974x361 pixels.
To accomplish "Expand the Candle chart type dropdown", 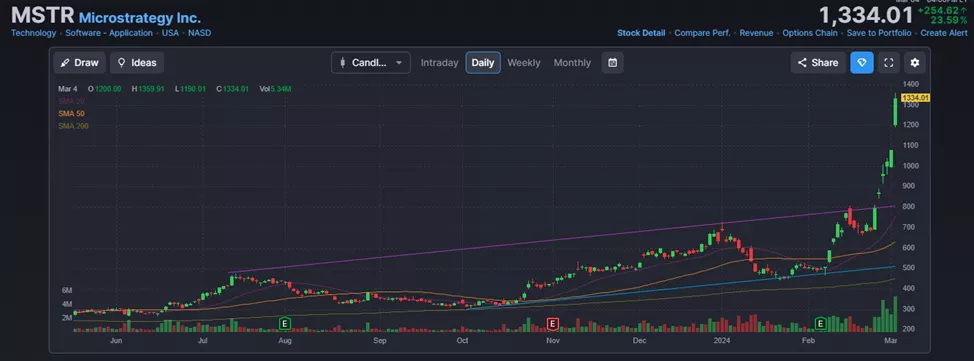I will pyautogui.click(x=371, y=63).
